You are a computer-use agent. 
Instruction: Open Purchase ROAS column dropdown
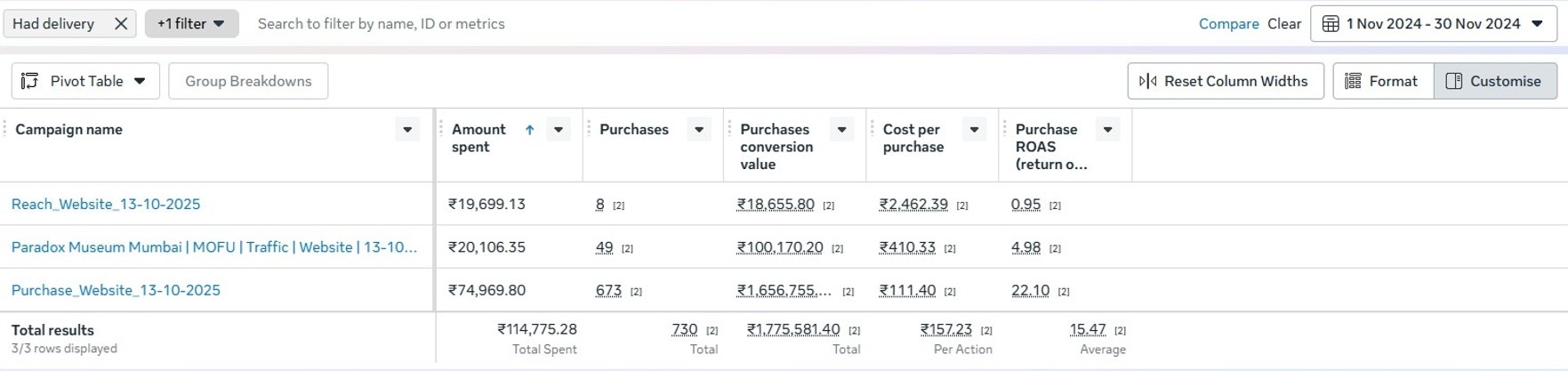[x=1108, y=130]
